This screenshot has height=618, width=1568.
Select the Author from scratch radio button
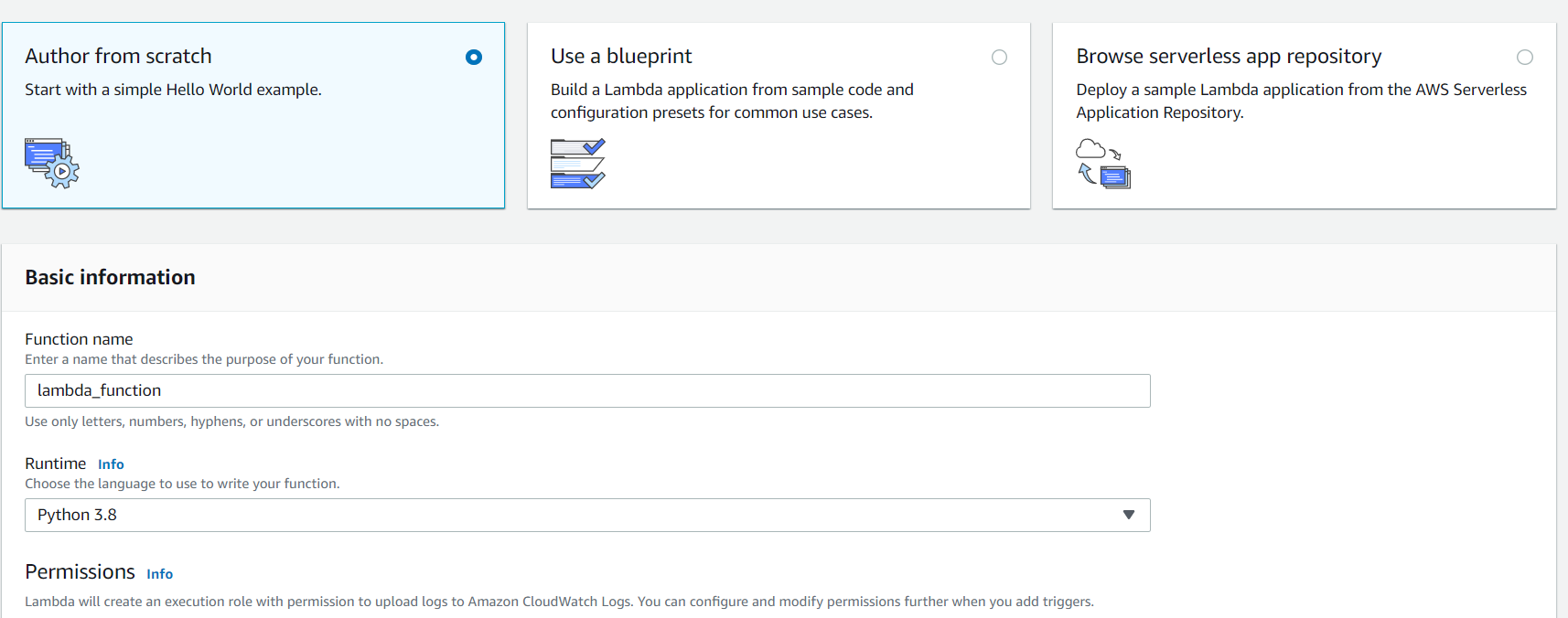click(474, 58)
